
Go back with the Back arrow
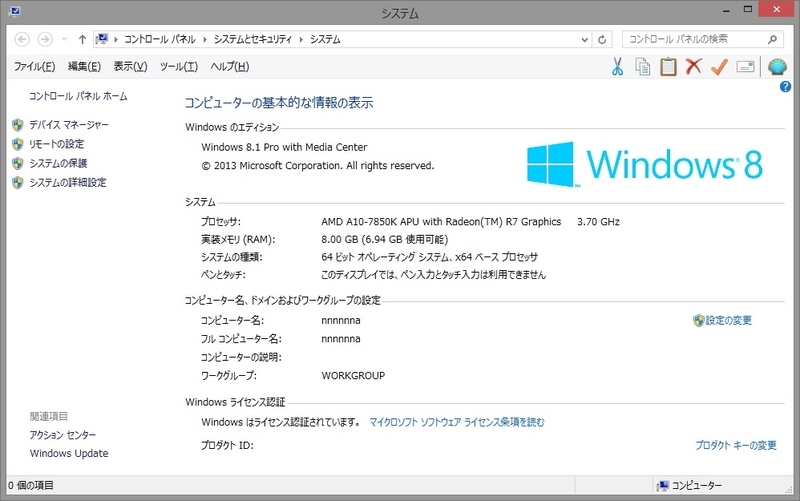(22, 39)
